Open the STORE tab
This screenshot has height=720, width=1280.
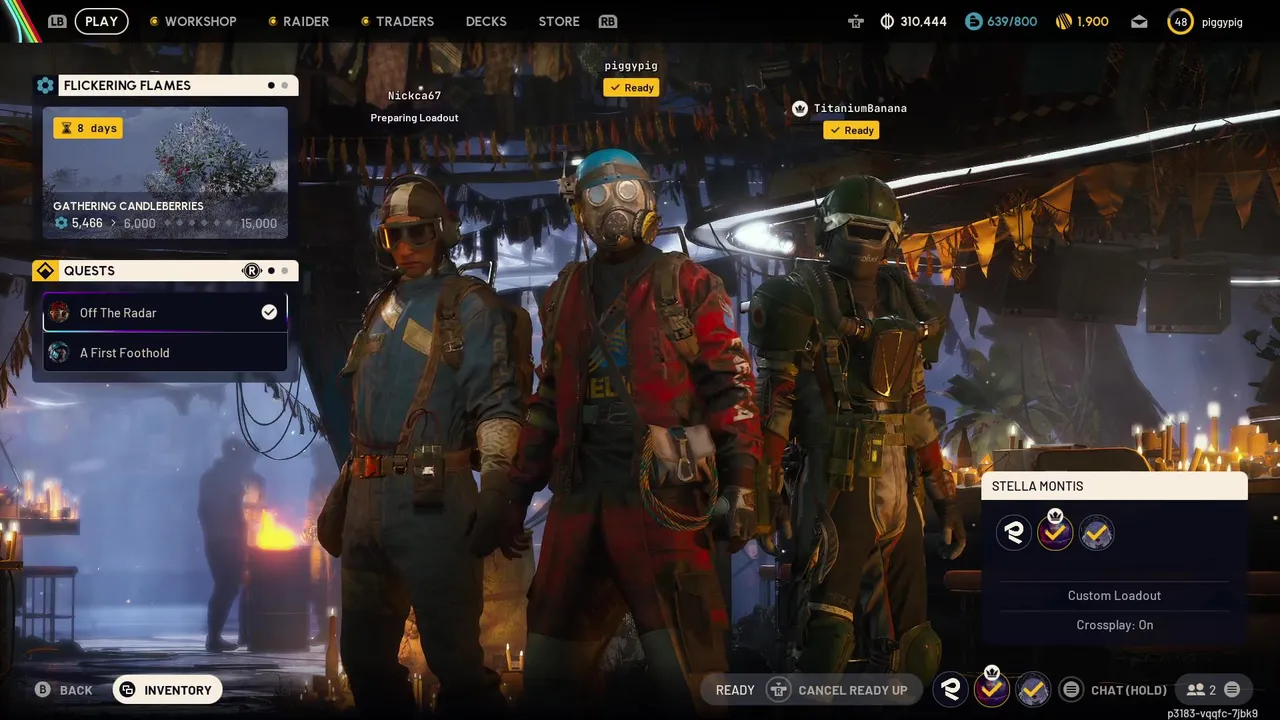559,21
